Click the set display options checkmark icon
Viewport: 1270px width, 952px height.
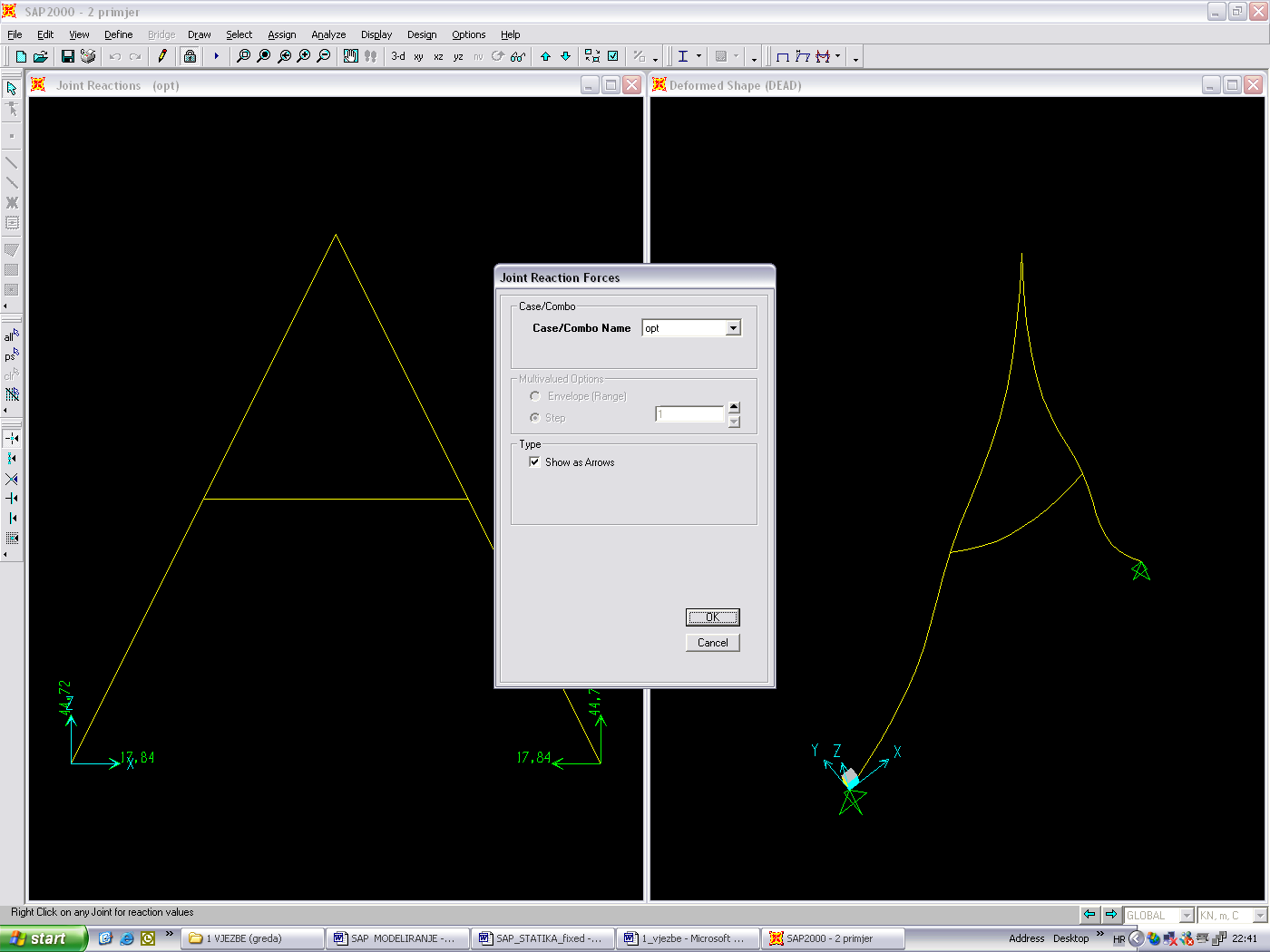coord(612,56)
